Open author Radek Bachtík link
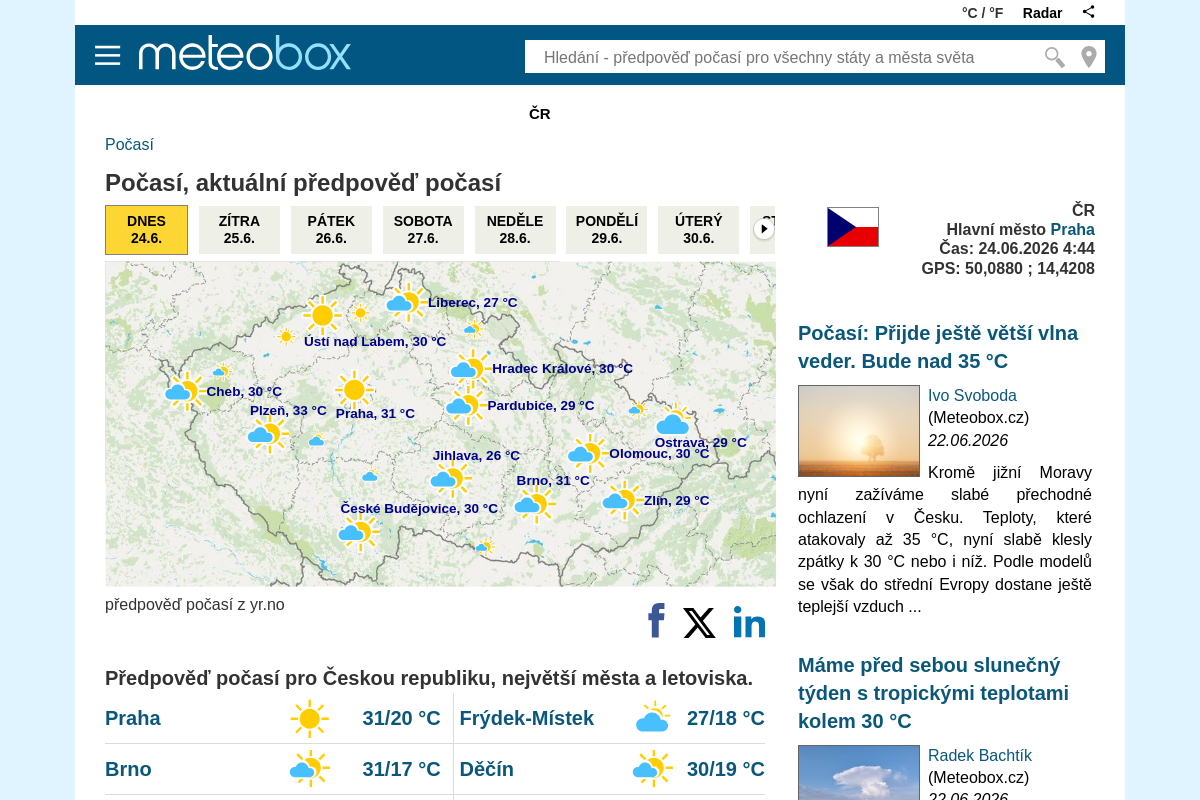 point(980,755)
